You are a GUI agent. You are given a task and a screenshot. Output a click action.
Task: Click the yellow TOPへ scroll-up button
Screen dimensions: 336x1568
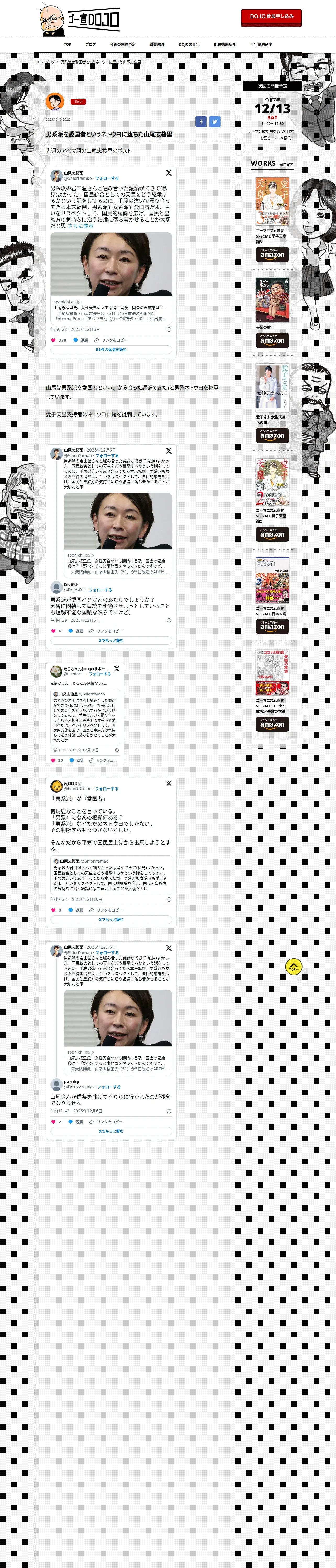click(294, 967)
